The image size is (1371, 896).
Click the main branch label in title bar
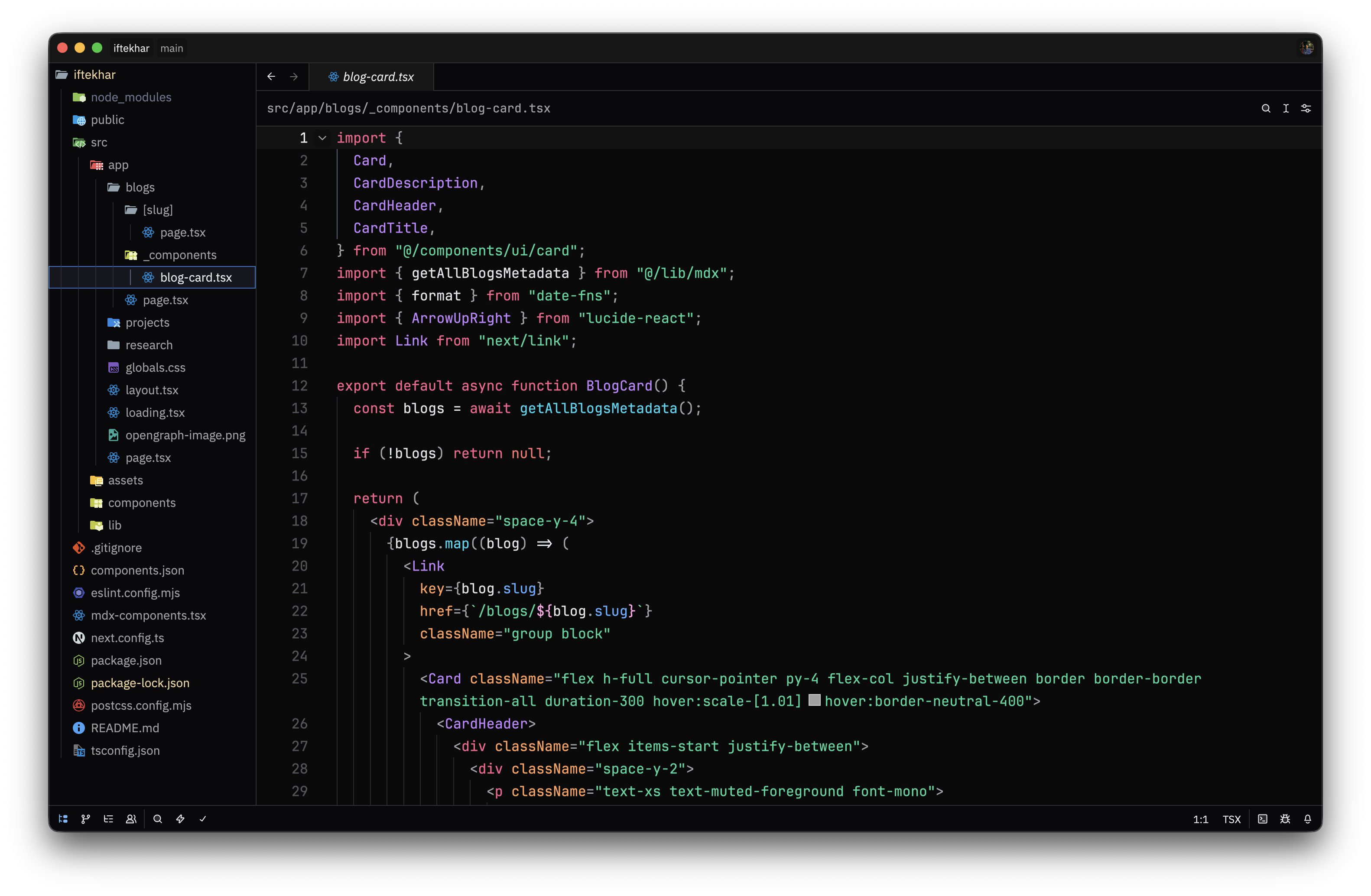pyautogui.click(x=172, y=49)
